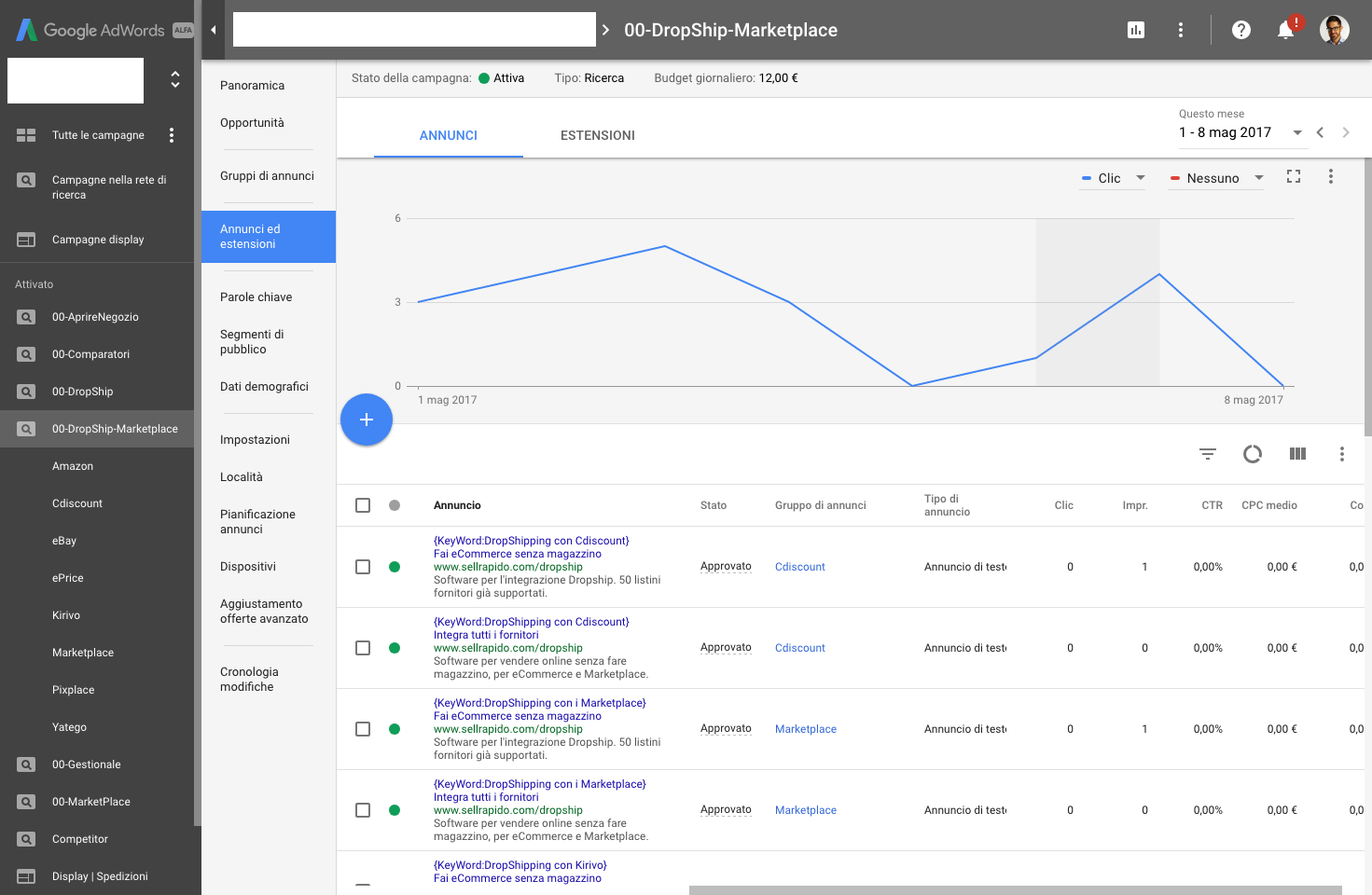Open the Kirivo ad group
The image size is (1372, 895).
point(66,615)
